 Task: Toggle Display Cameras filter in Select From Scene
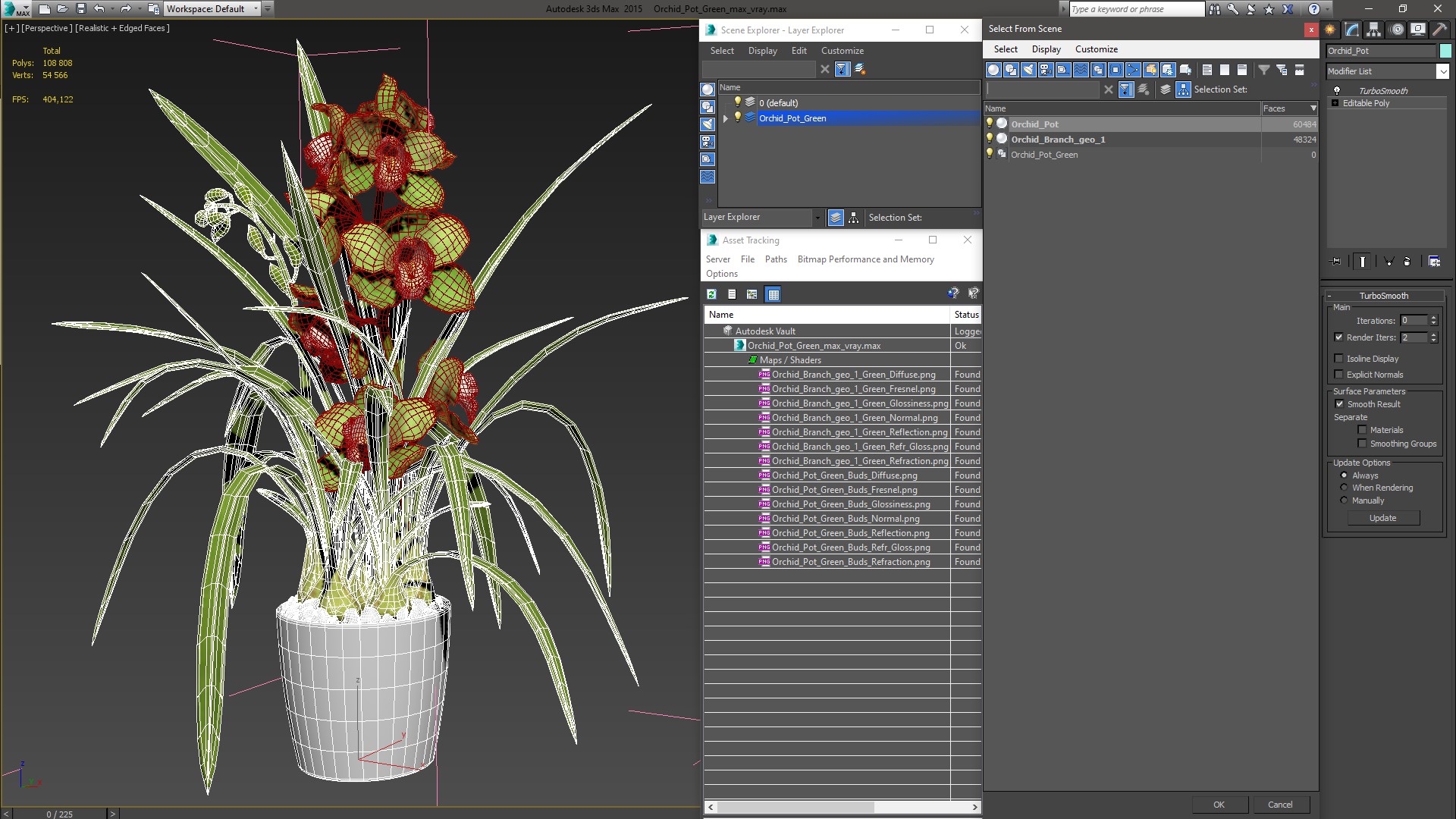pos(1046,70)
